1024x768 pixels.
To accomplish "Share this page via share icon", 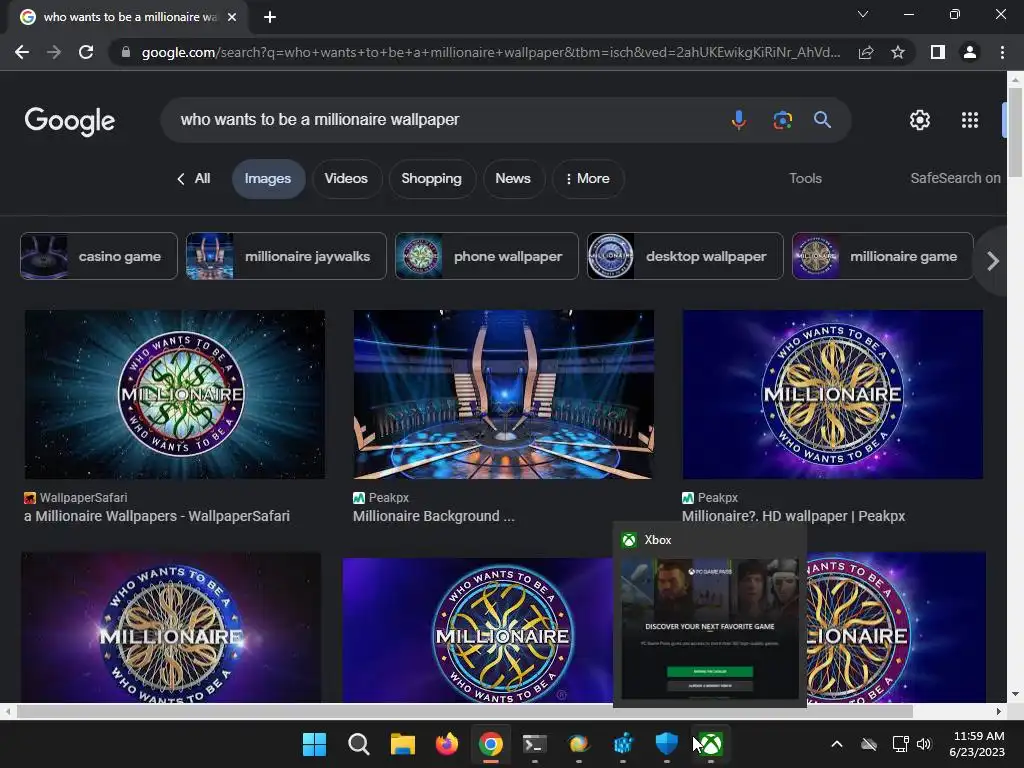I will coord(866,52).
